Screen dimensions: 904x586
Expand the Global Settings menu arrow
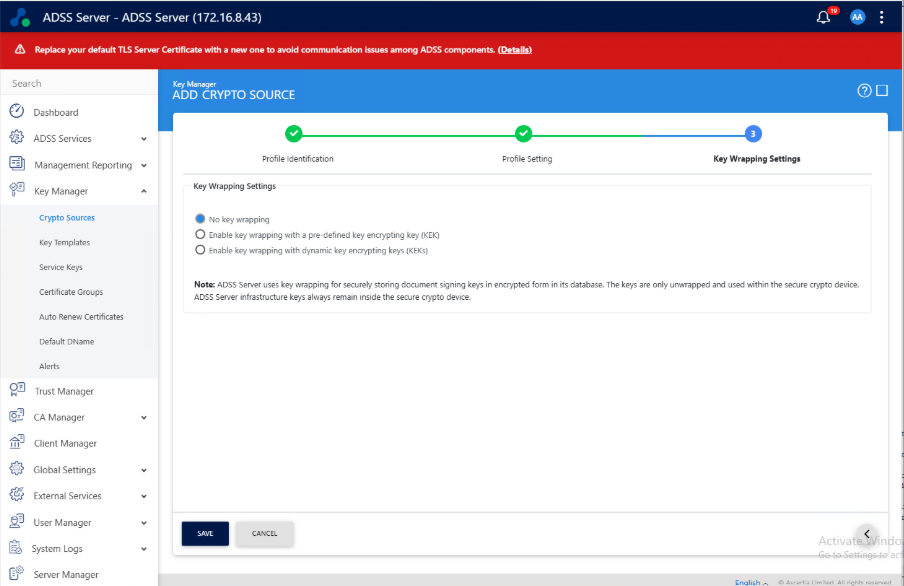tap(144, 470)
